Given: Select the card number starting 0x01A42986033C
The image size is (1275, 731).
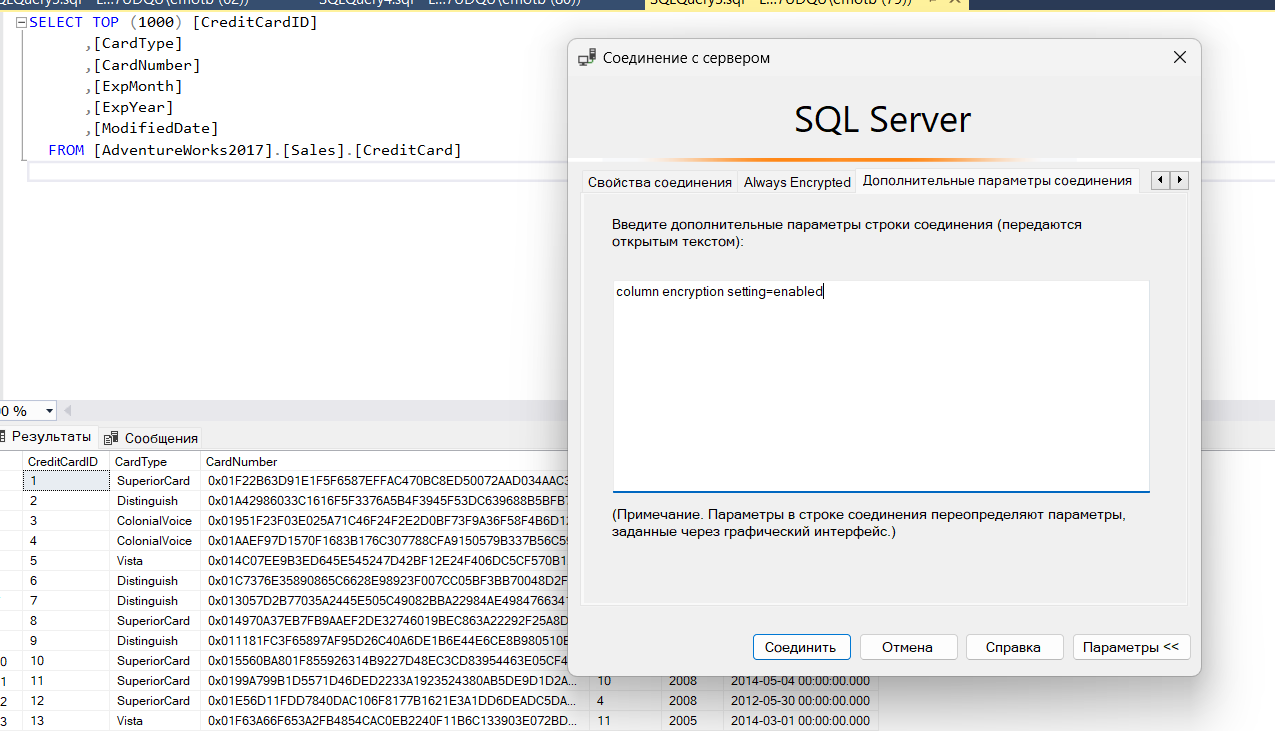Looking at the screenshot, I should [385, 501].
